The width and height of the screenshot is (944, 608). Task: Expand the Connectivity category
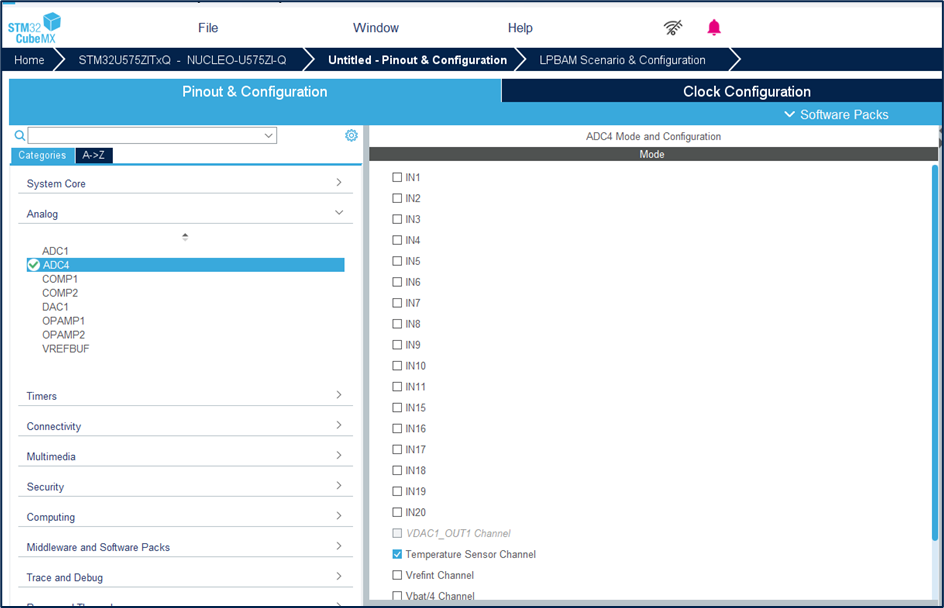[x=185, y=426]
